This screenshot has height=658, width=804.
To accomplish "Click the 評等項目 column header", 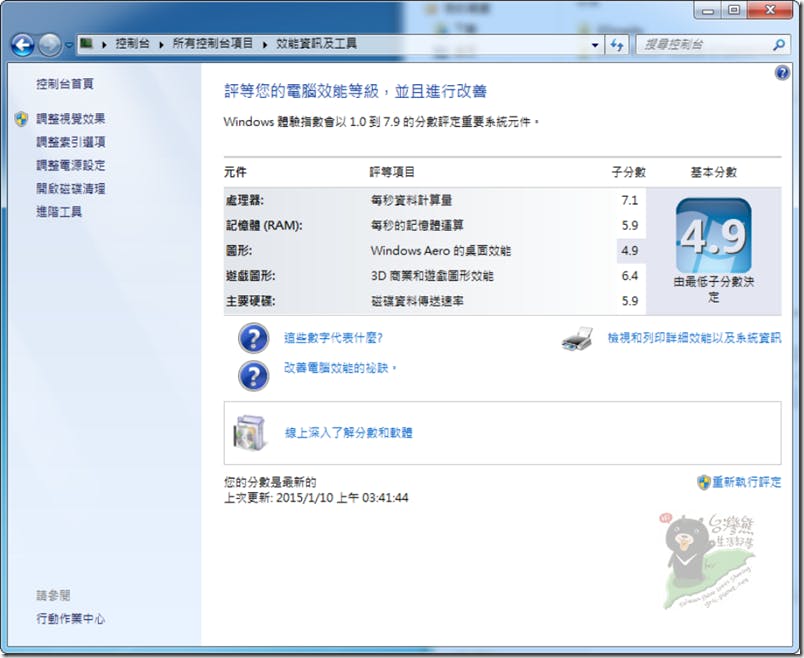I will click(x=392, y=172).
